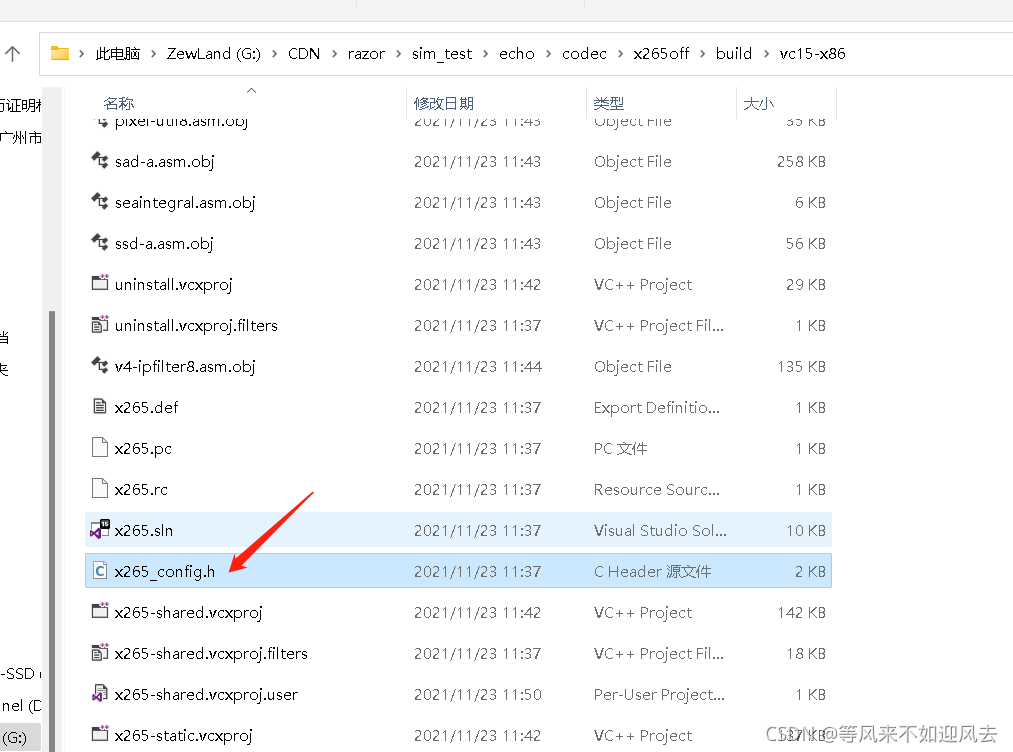Viewport: 1013px width, 752px height.
Task: Navigate to 此电脑 in address bar
Action: [118, 54]
